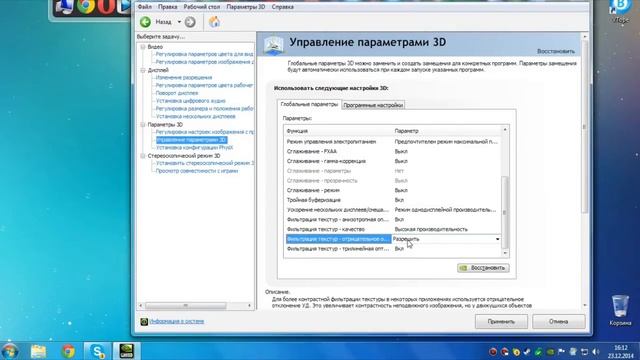Click the NVIDIA icon in the system tray
Viewport: 640px width, 360px height.
coord(550,352)
